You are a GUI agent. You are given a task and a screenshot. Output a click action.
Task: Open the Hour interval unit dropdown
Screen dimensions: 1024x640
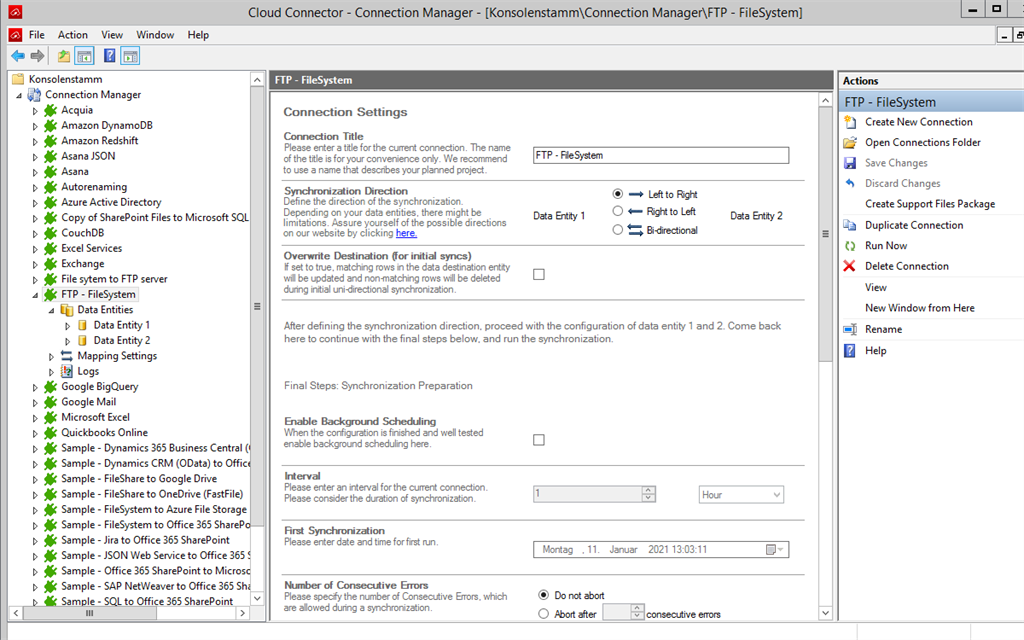(776, 495)
